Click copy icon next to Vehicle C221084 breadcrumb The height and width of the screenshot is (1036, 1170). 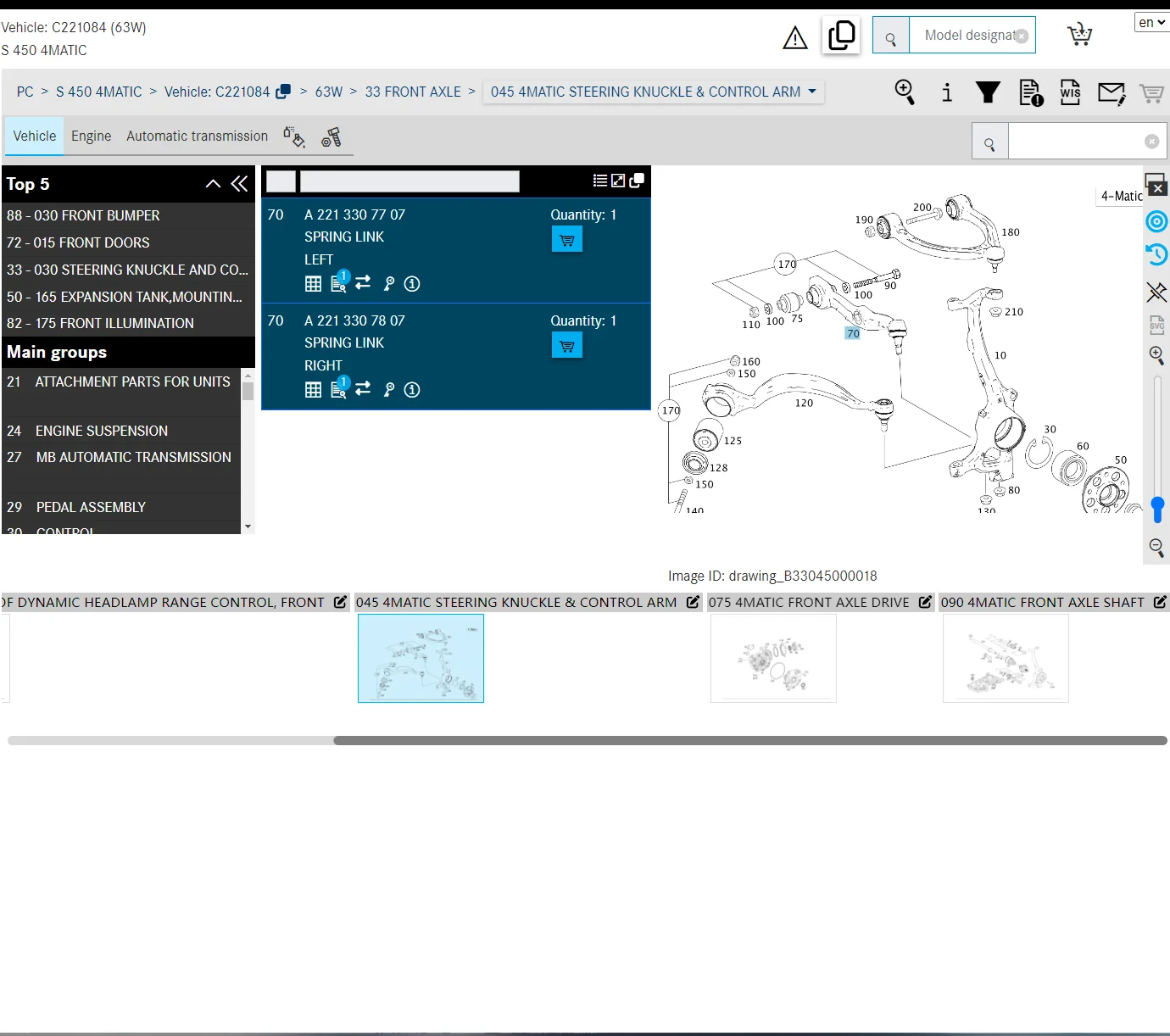(283, 92)
